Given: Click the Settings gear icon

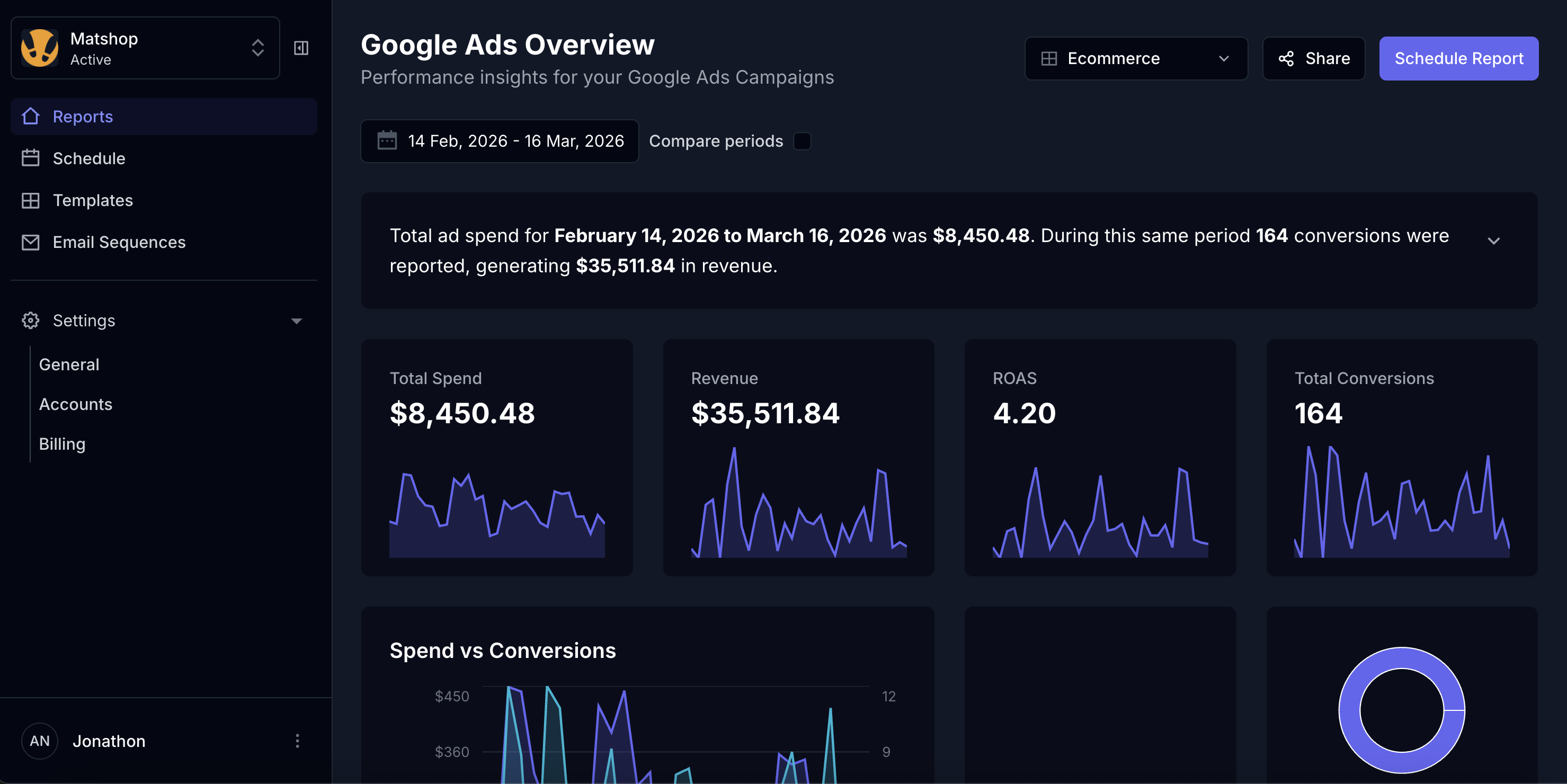Looking at the screenshot, I should [x=30, y=320].
